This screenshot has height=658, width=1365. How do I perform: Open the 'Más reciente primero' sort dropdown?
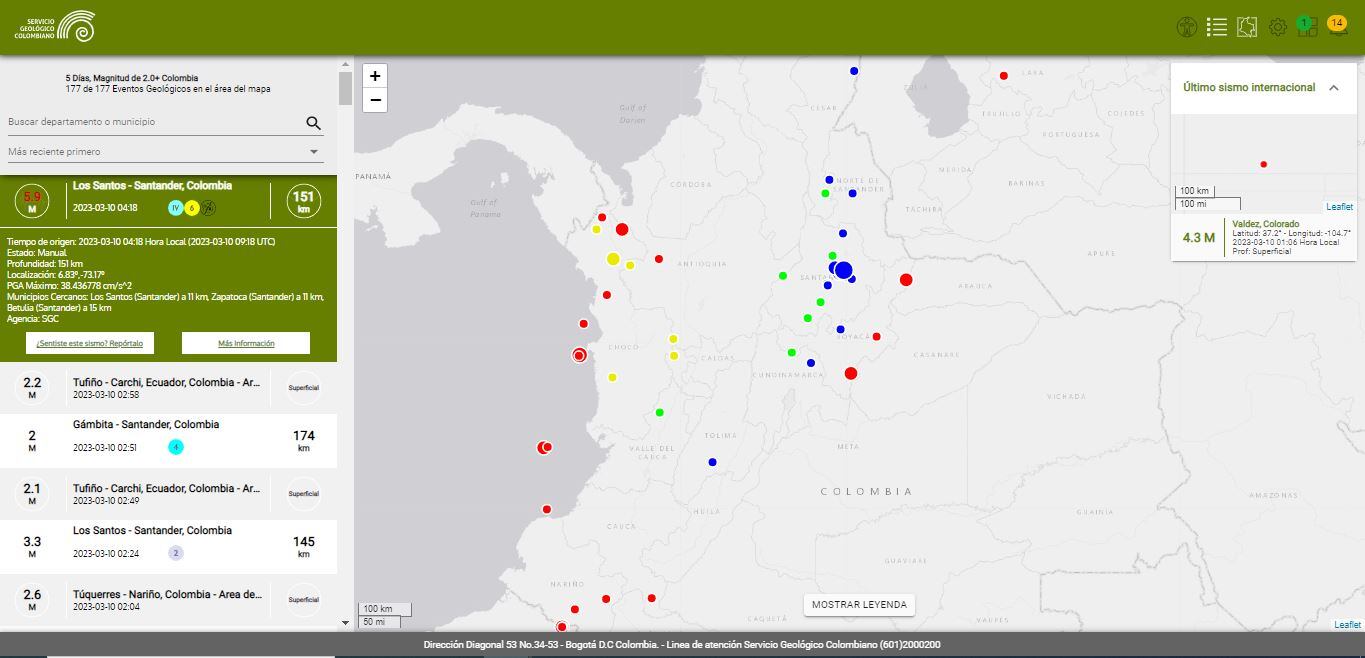tap(164, 152)
